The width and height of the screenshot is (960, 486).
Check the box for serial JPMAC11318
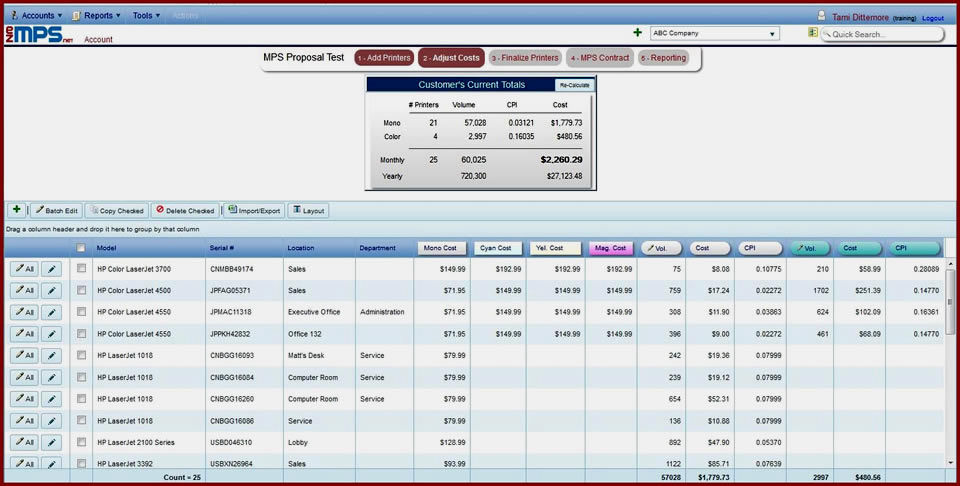81,312
